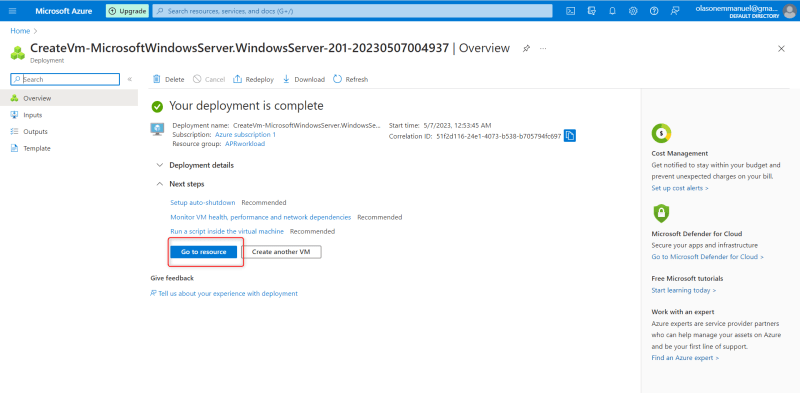
Task: Open Tell us about your experience link
Action: click(224, 293)
